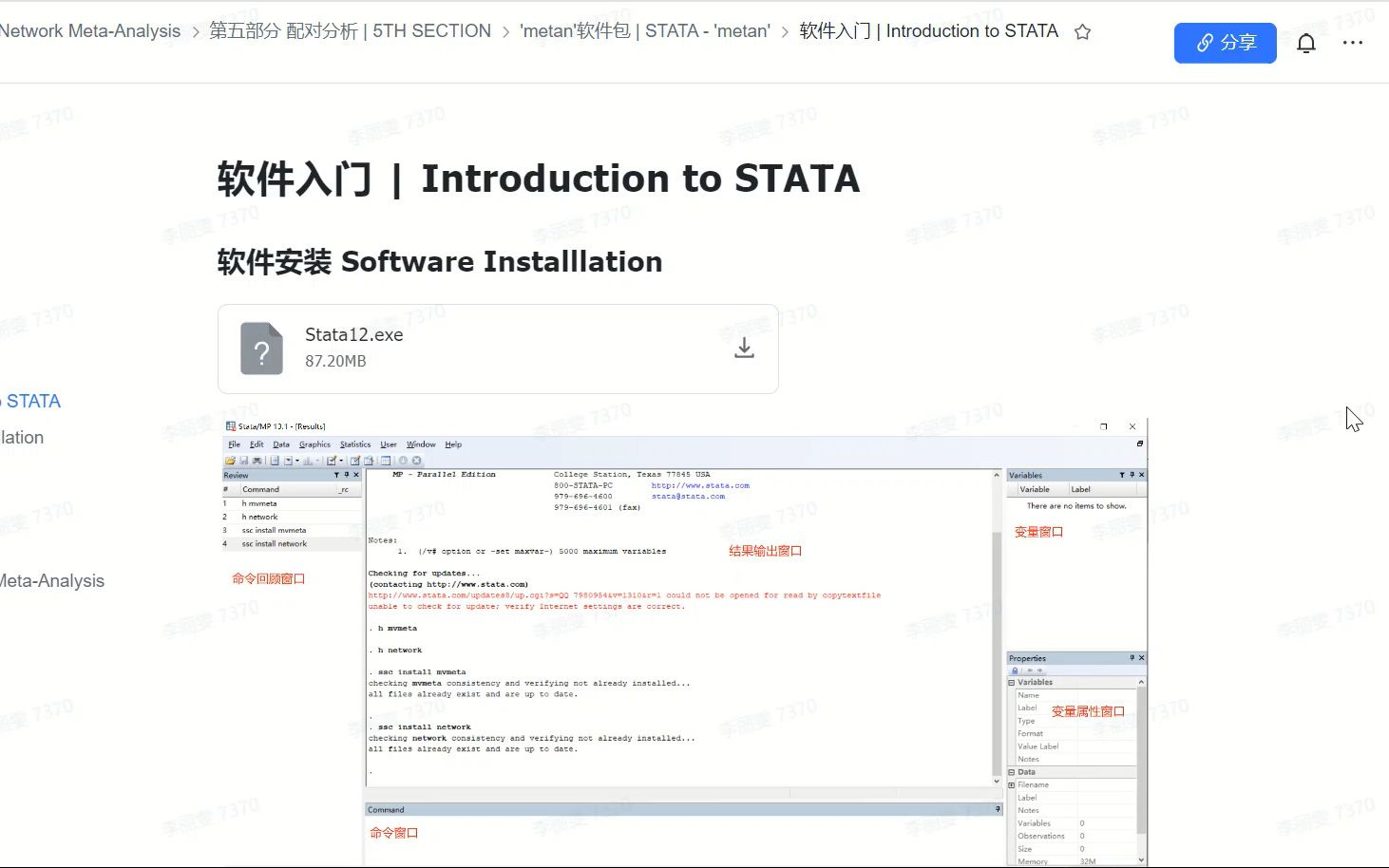The width and height of the screenshot is (1389, 868).
Task: Select 'ssc install mvmeta' Review row
Action: pyautogui.click(x=292, y=530)
